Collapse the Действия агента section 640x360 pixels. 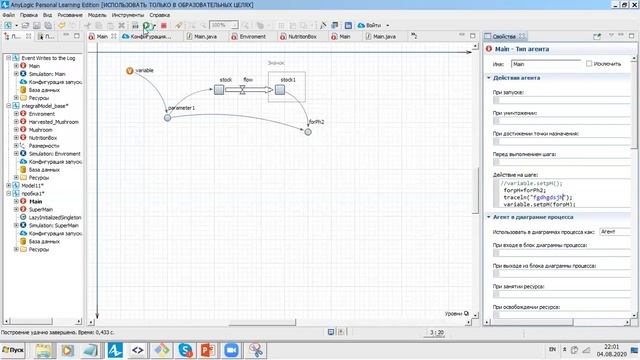pyautogui.click(x=489, y=78)
